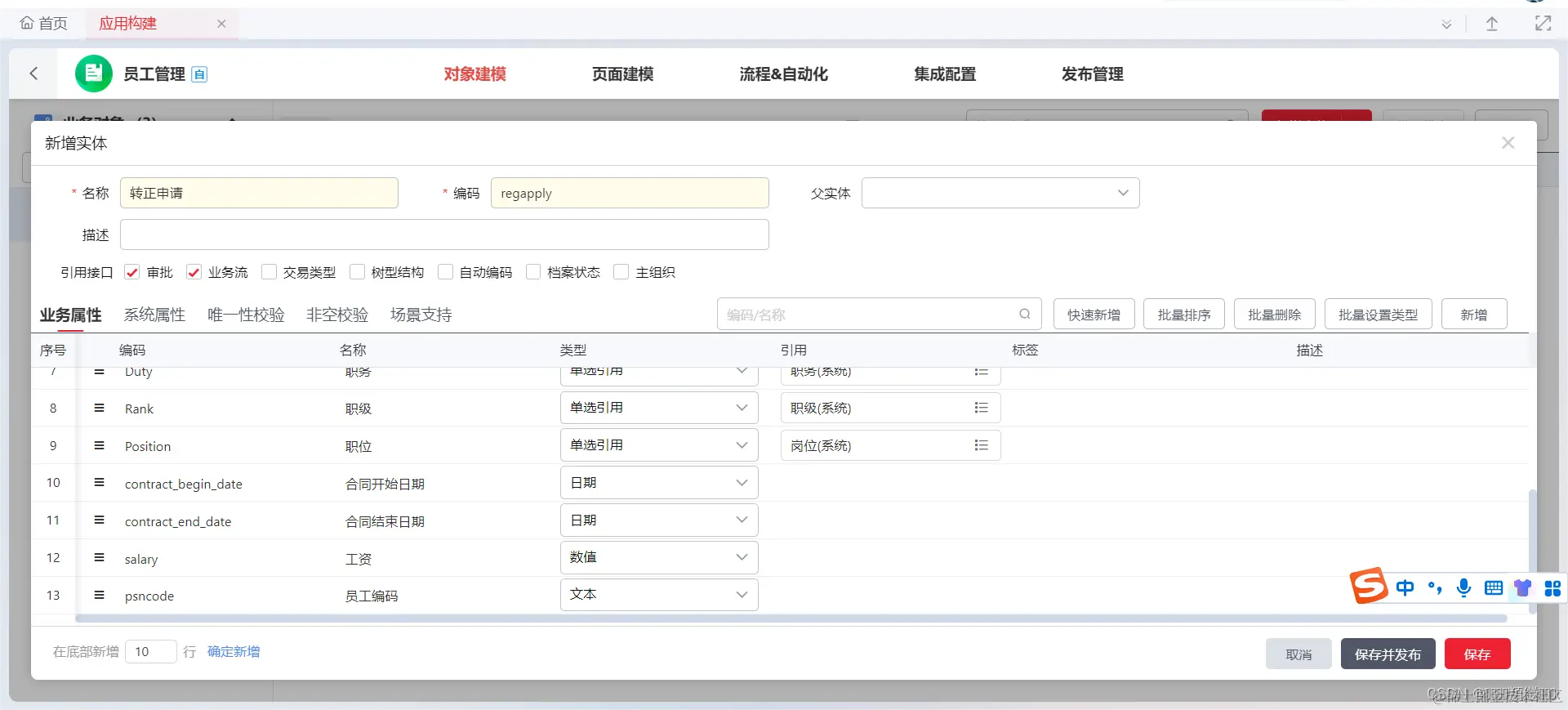Switch to 发布管理 top menu

1093,74
